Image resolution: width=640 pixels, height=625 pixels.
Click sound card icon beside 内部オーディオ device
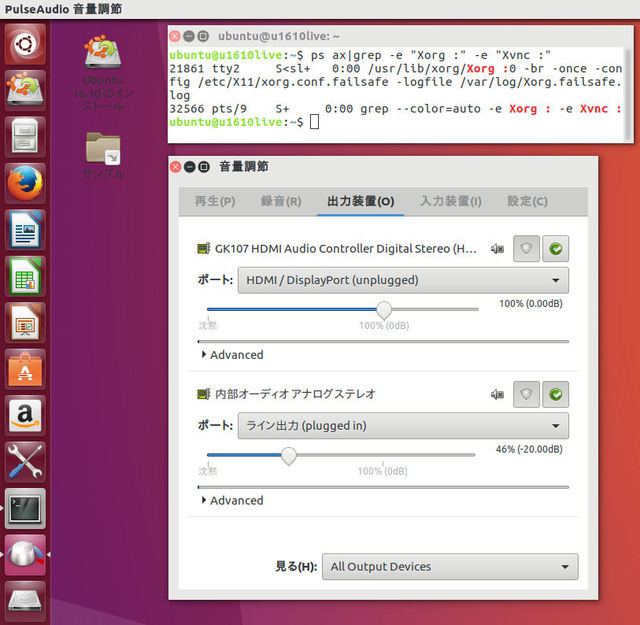(x=204, y=394)
